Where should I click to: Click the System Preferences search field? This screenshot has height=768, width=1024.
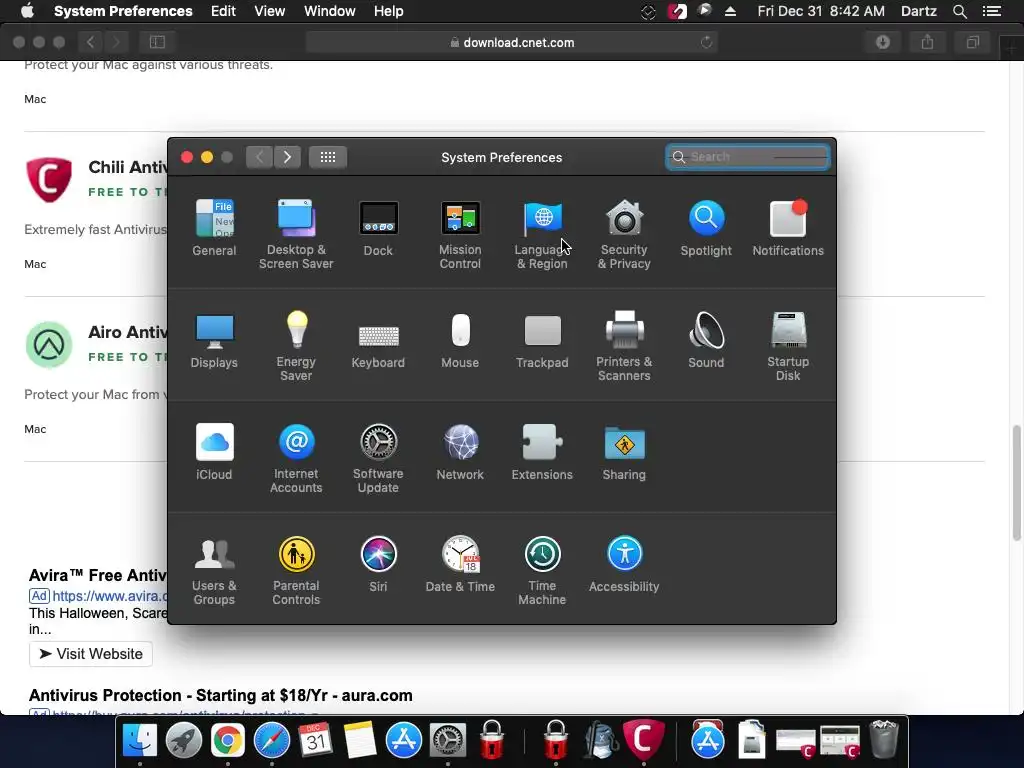point(748,157)
